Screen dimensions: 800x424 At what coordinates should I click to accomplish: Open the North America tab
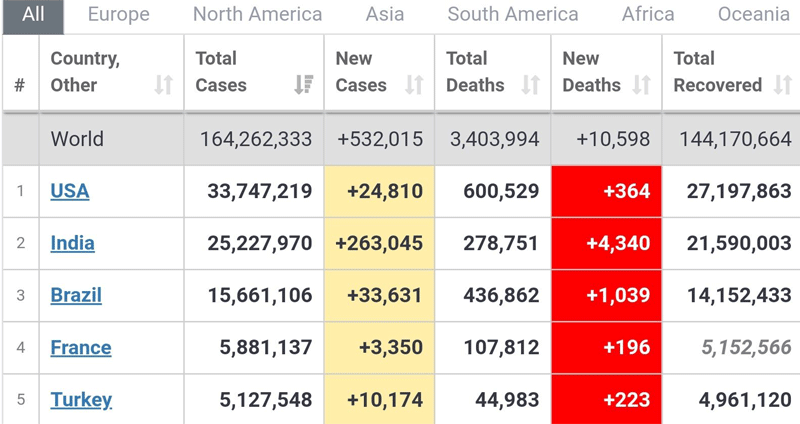(257, 15)
